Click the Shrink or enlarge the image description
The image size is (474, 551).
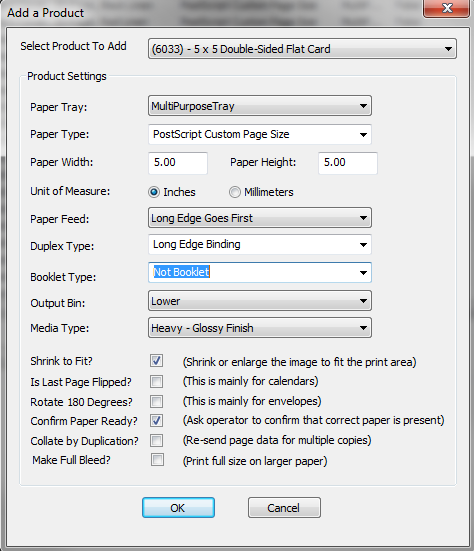[299, 362]
